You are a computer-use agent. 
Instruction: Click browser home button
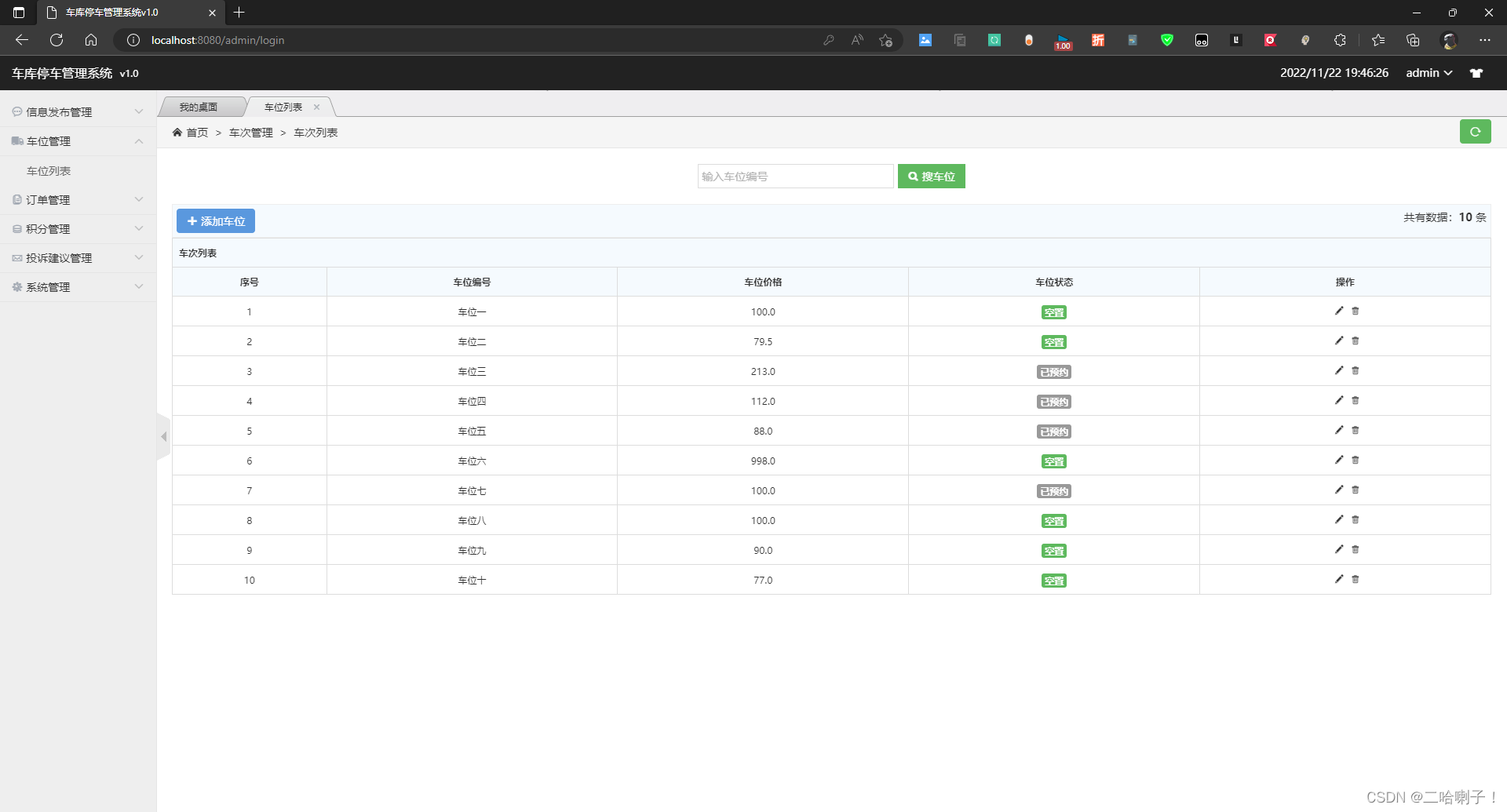point(91,40)
